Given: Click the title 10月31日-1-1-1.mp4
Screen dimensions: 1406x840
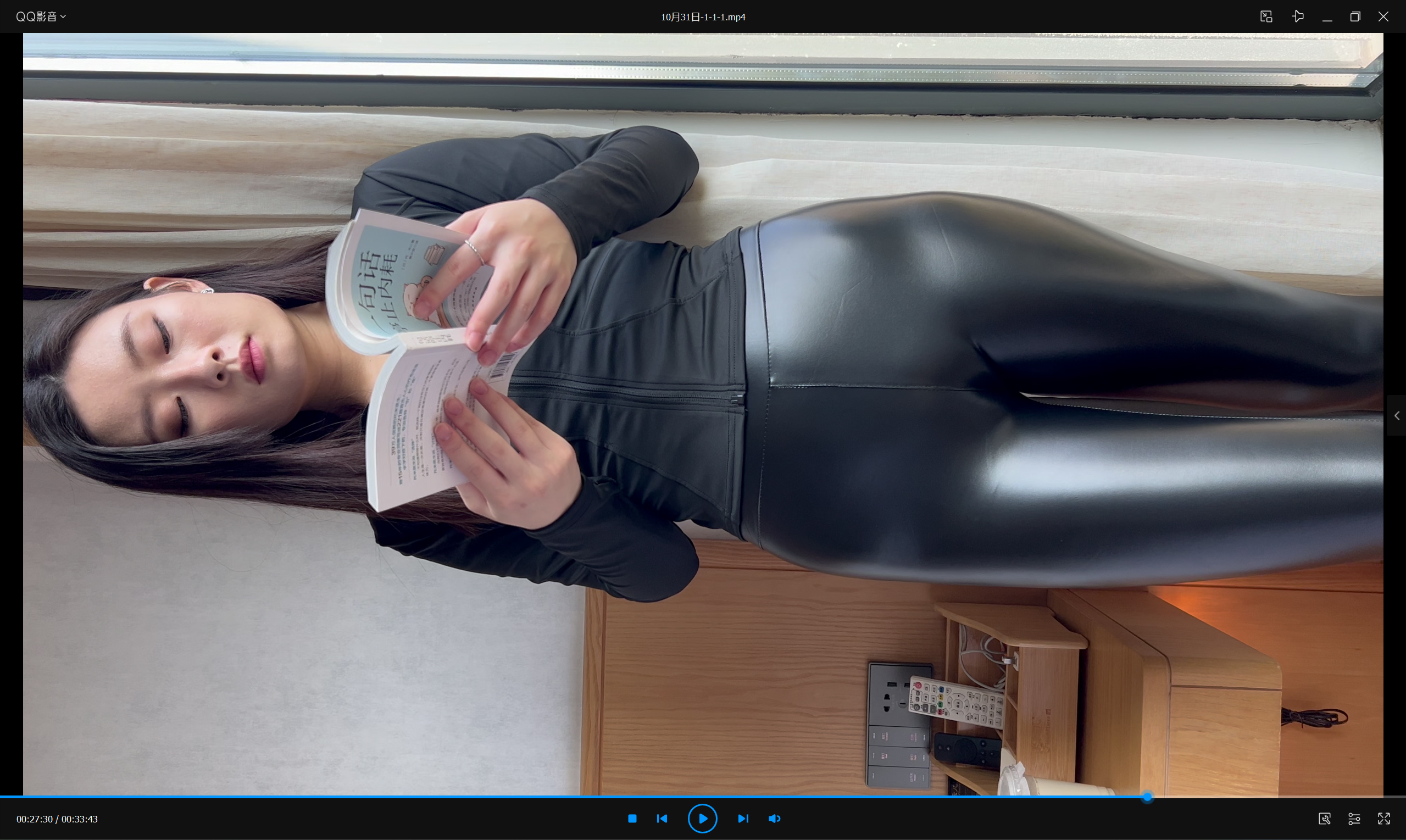Looking at the screenshot, I should (703, 17).
